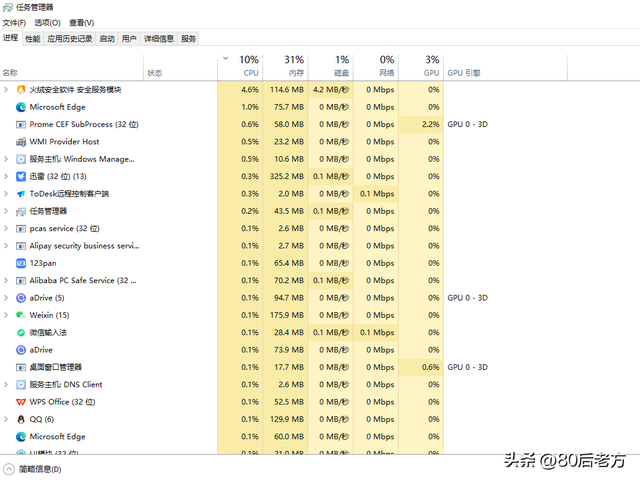Click the 325.2 MB memory cell
Screen dimensions: 640x482
coord(286,176)
